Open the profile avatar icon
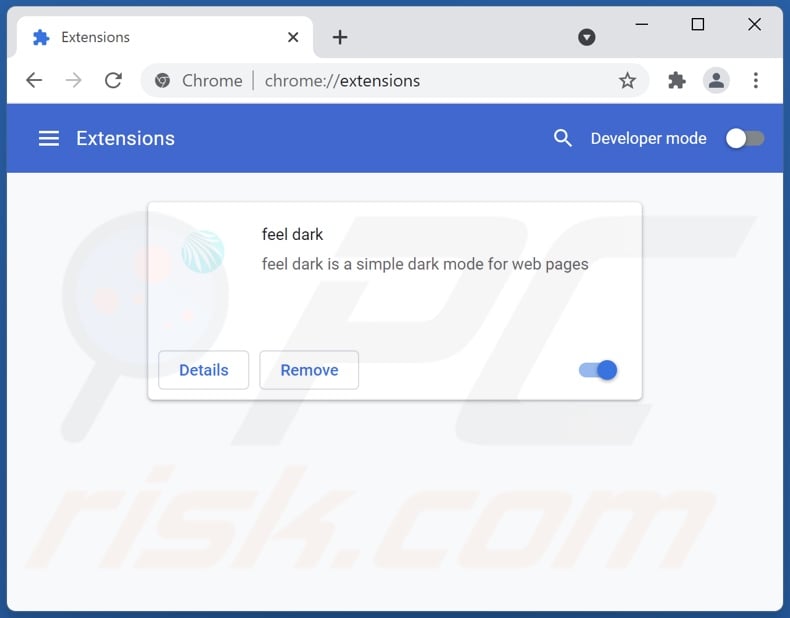Viewport: 790px width, 618px height. click(x=716, y=81)
